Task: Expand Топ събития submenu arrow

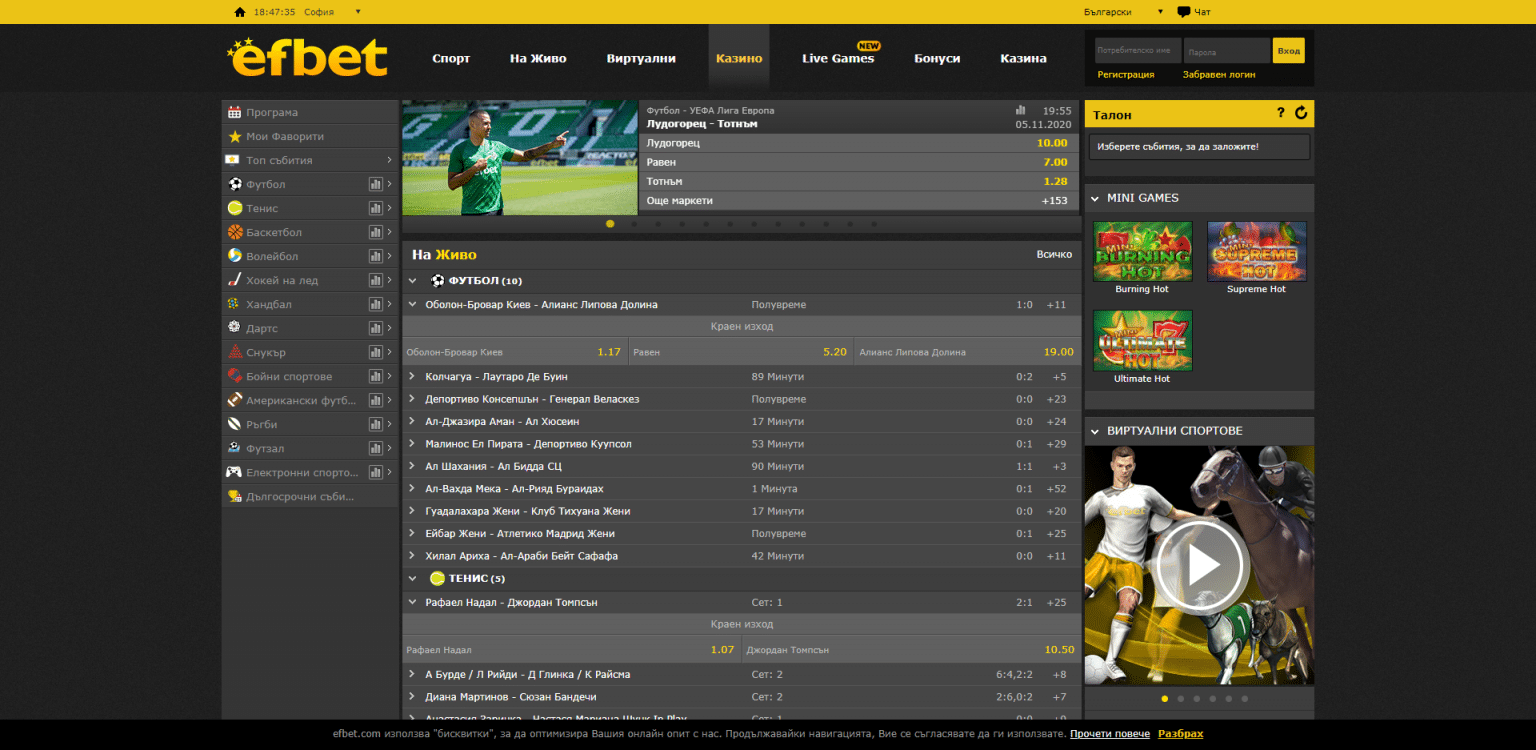Action: [x=389, y=160]
